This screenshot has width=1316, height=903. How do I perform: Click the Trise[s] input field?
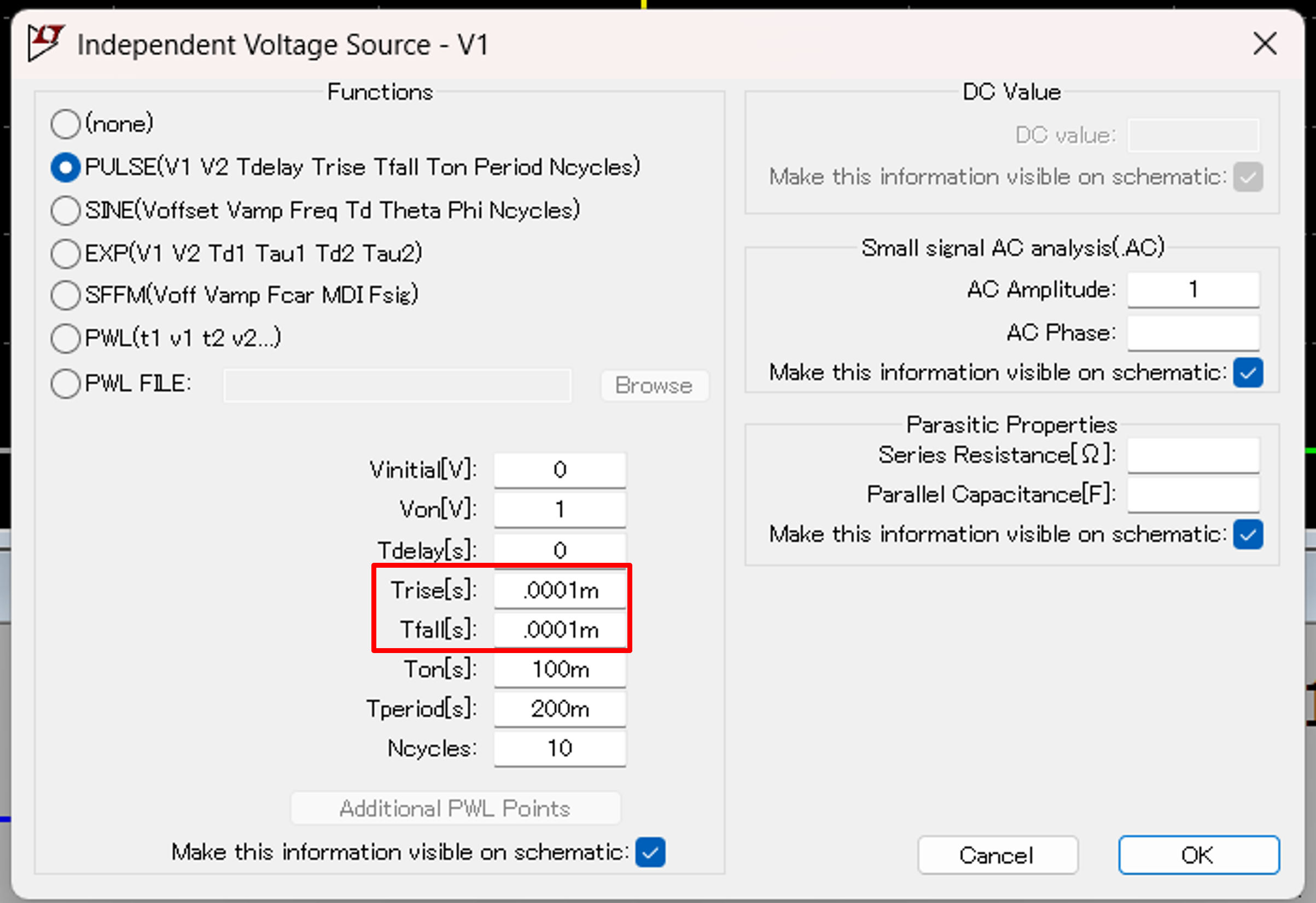[x=560, y=591]
